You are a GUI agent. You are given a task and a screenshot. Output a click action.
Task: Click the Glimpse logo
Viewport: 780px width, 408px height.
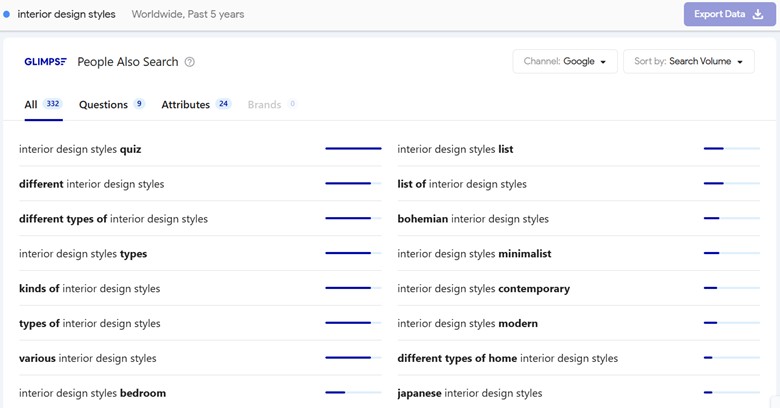click(45, 62)
